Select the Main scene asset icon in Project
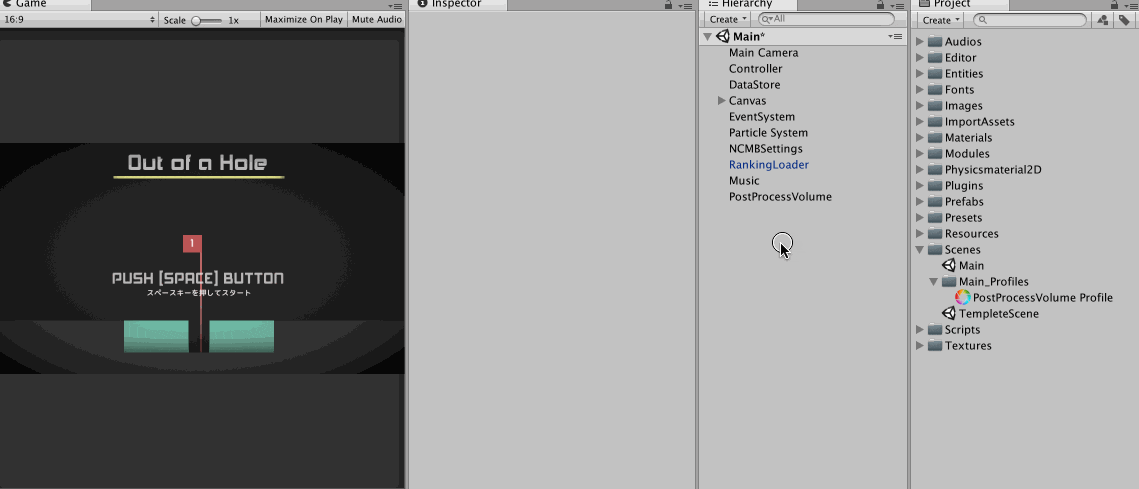 click(x=948, y=266)
